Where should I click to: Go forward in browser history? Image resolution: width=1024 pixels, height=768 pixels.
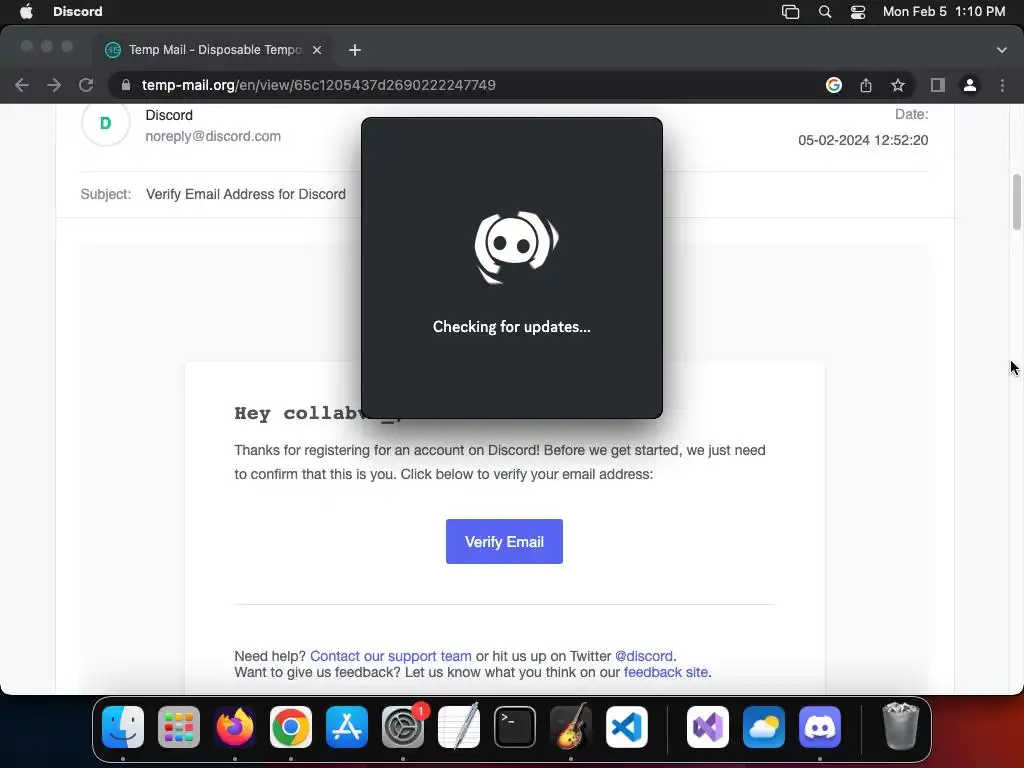pos(54,85)
